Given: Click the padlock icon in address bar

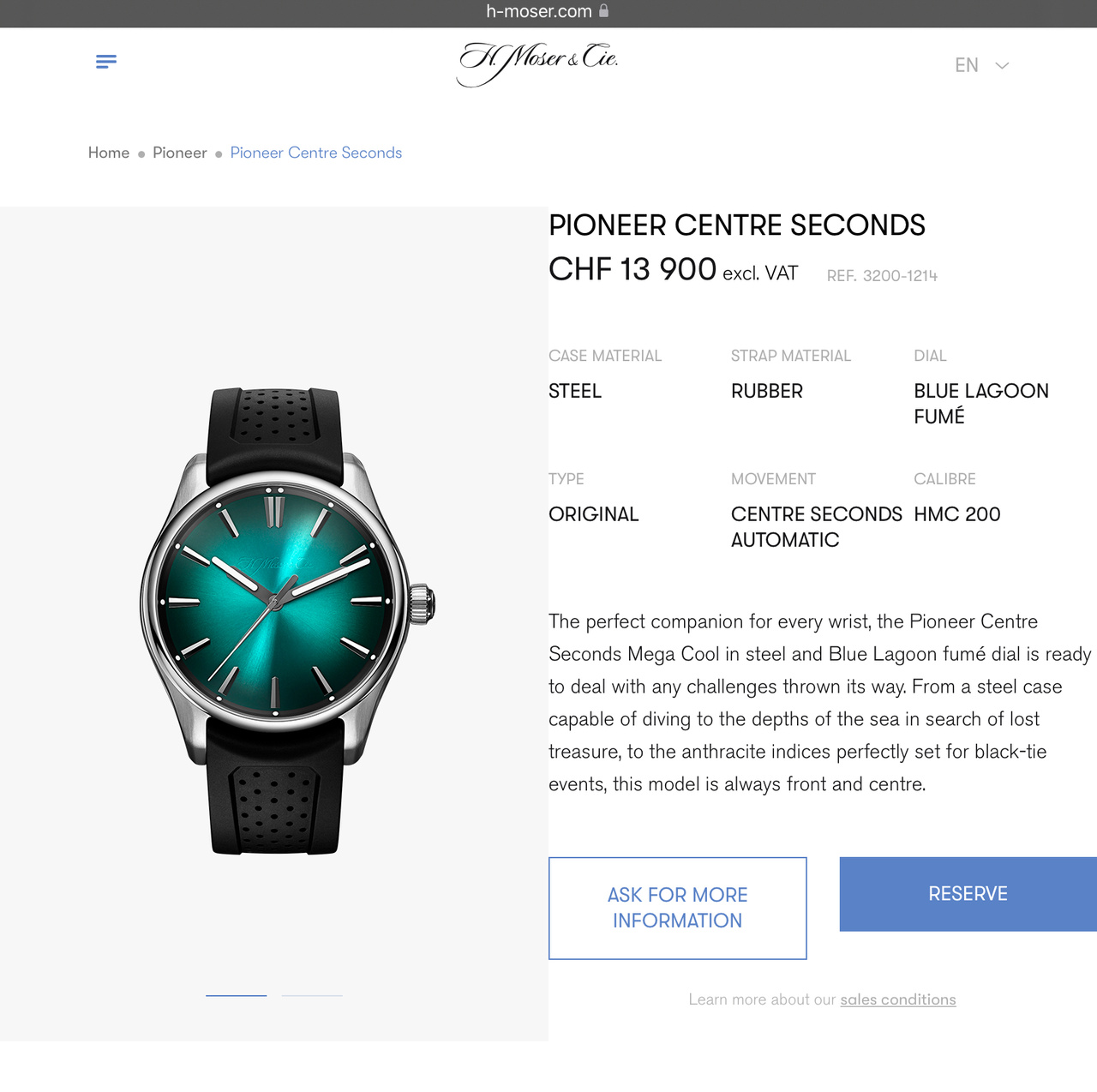Looking at the screenshot, I should point(603,11).
